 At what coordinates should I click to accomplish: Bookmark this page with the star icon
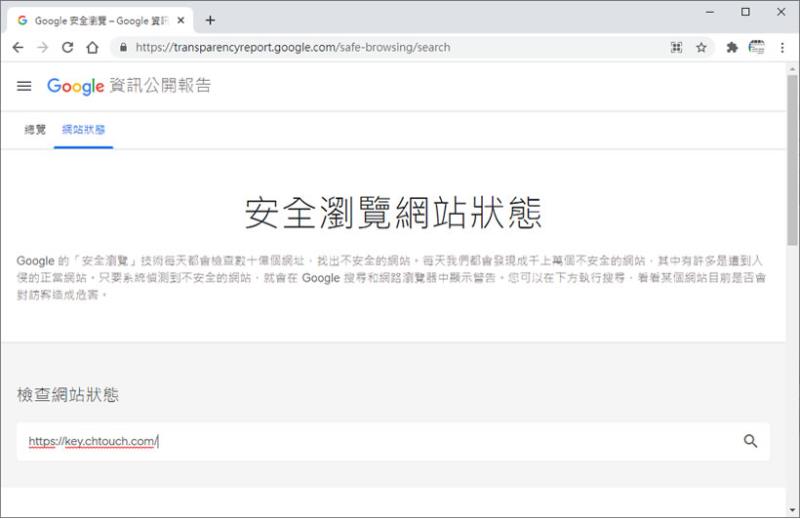pos(702,47)
